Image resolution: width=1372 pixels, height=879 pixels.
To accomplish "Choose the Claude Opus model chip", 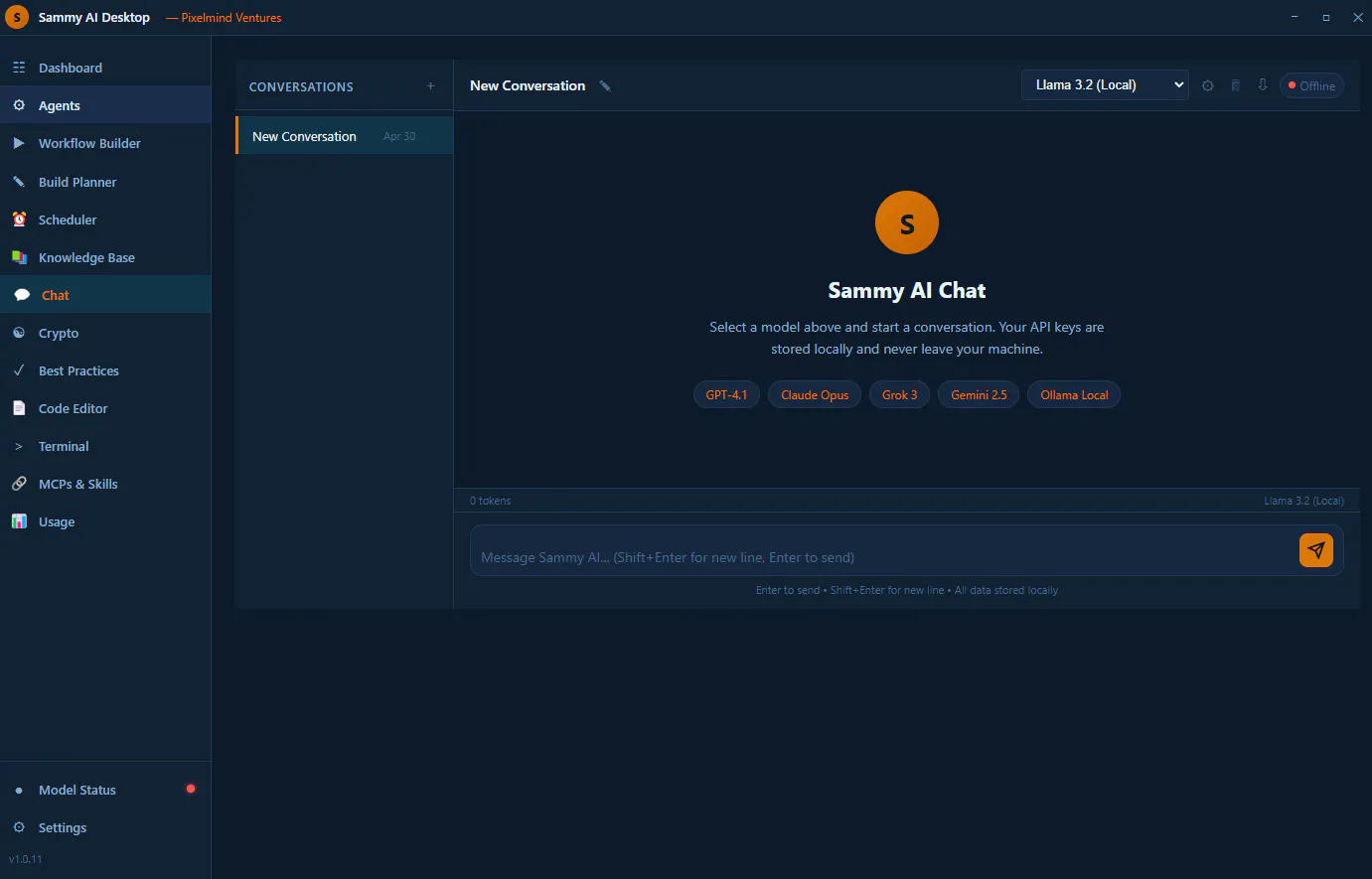I will point(815,395).
